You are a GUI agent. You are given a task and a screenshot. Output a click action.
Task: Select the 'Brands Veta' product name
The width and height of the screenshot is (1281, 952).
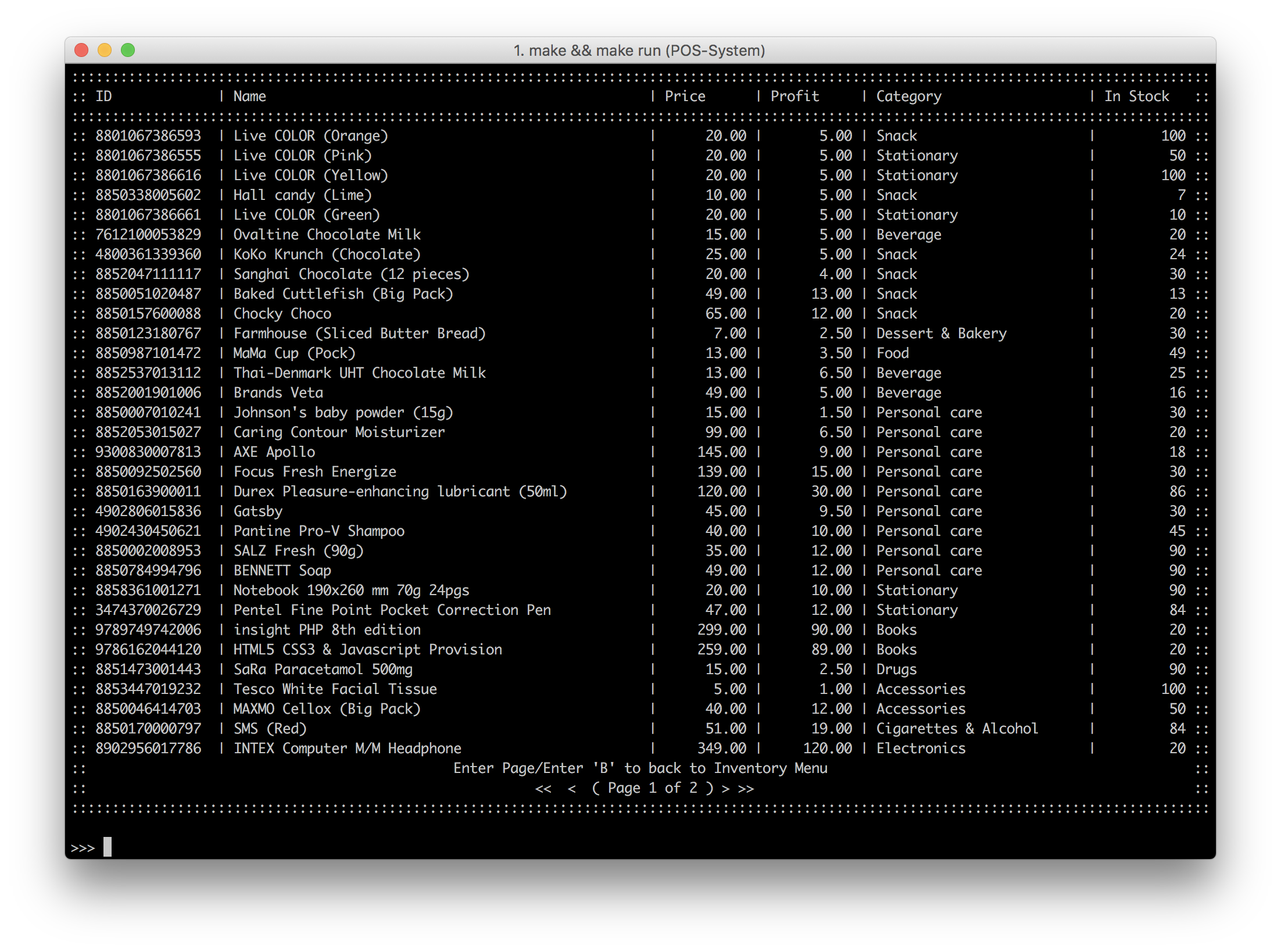pos(278,393)
